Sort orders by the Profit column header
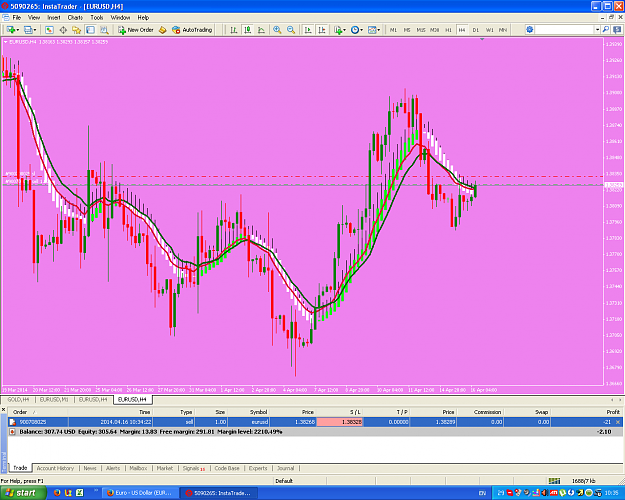 point(586,412)
